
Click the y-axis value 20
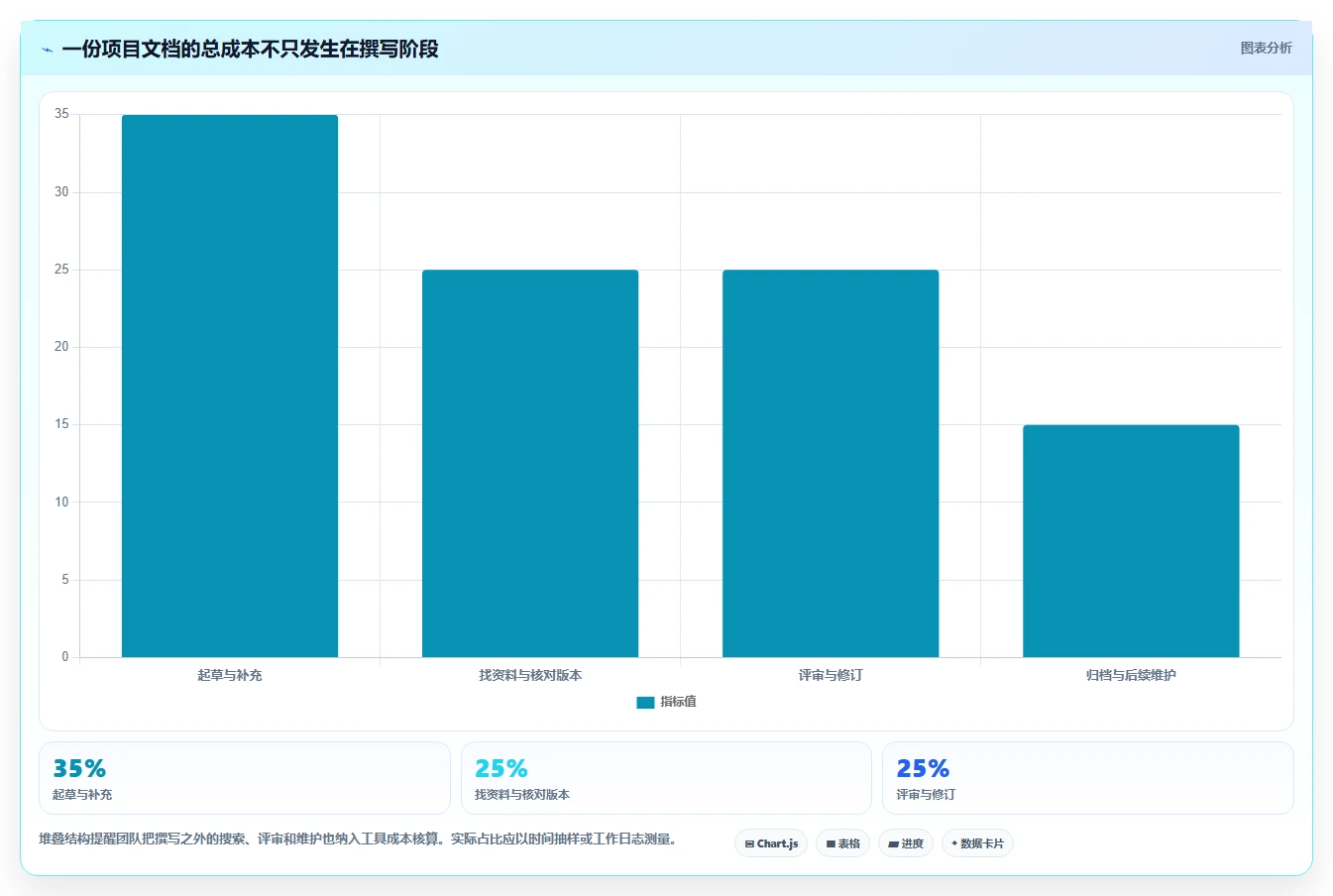[62, 347]
